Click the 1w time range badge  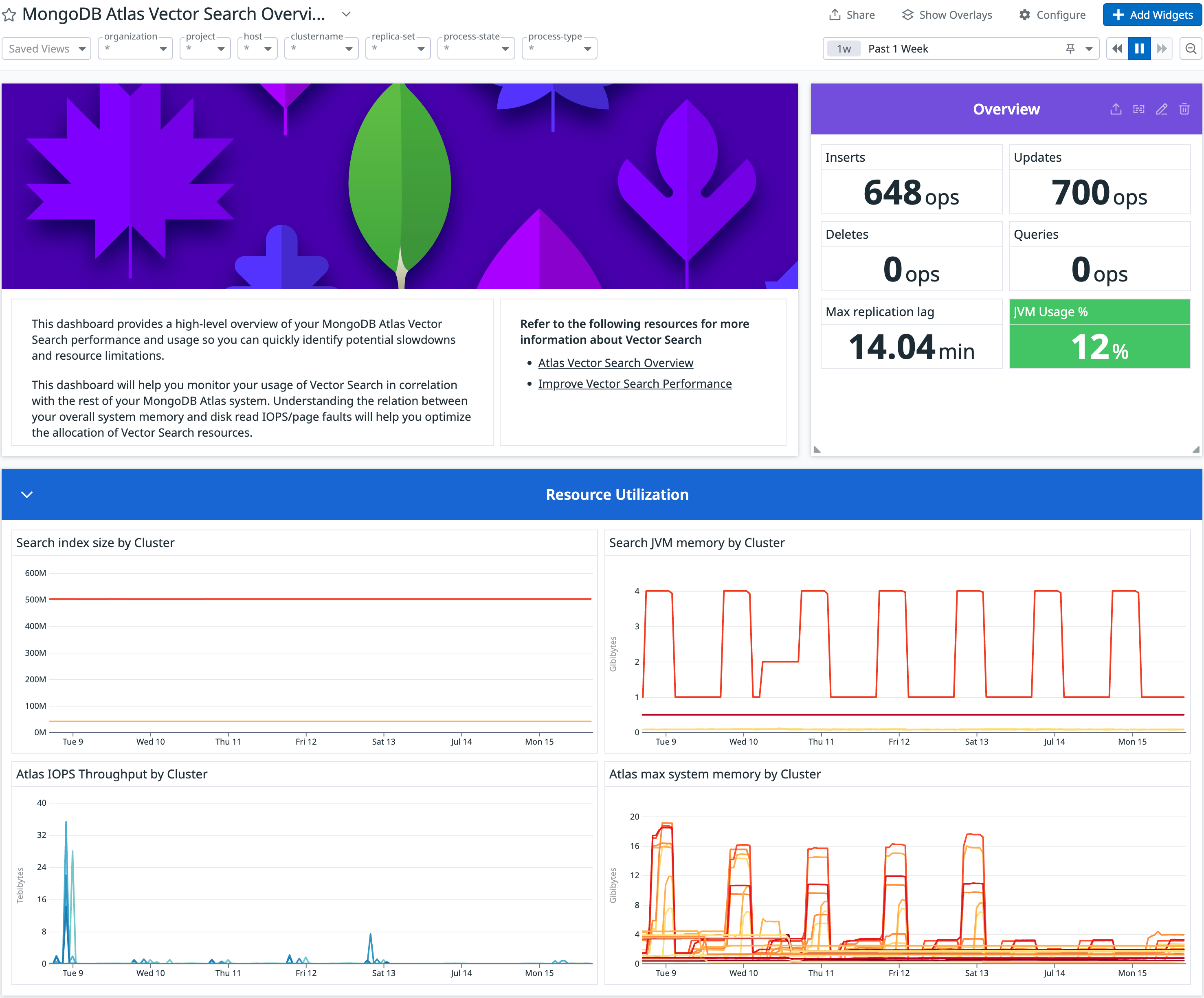(843, 49)
